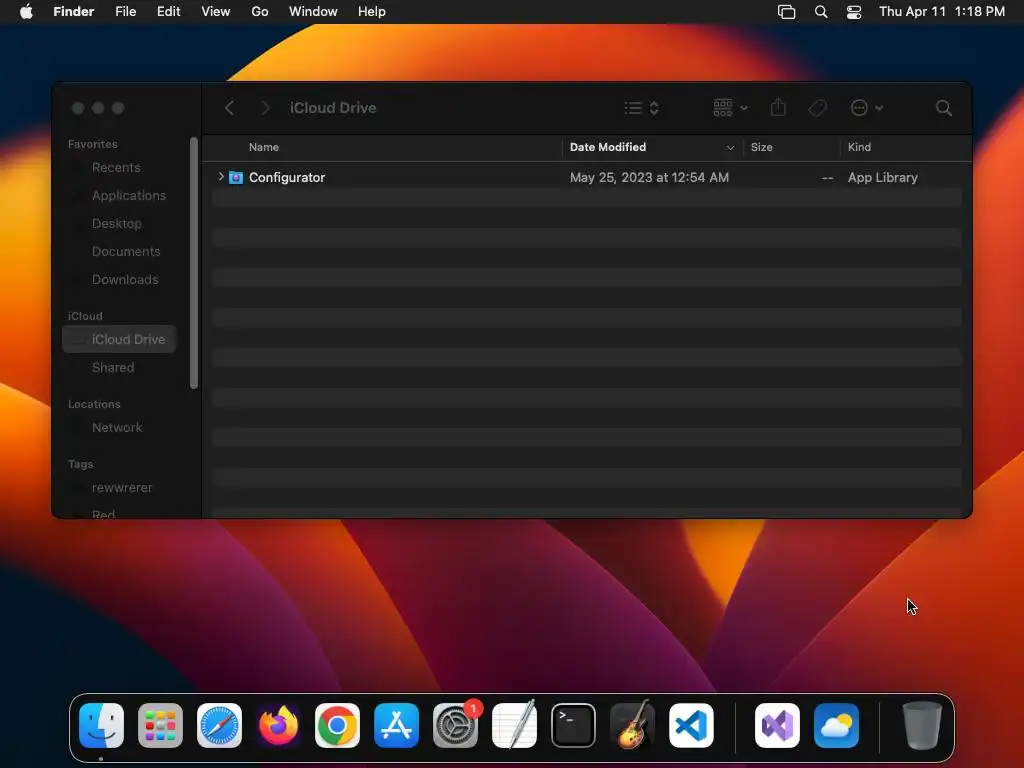Select the Configurator folder row
This screenshot has height=768, width=1024.
click(586, 177)
